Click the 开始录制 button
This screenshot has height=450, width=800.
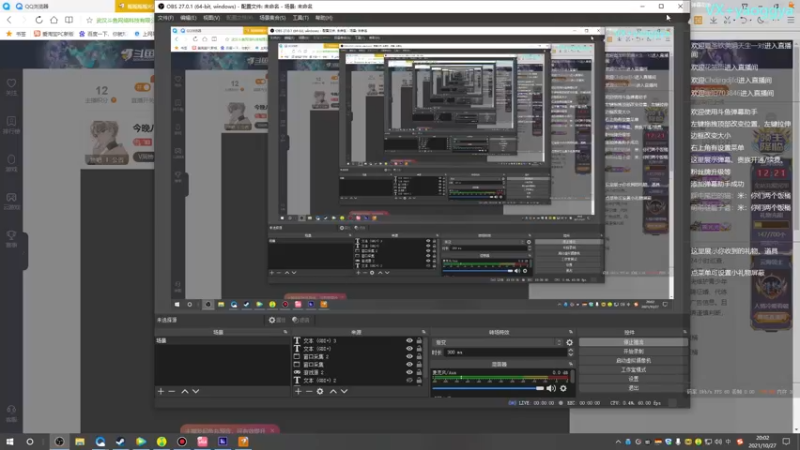point(633,352)
